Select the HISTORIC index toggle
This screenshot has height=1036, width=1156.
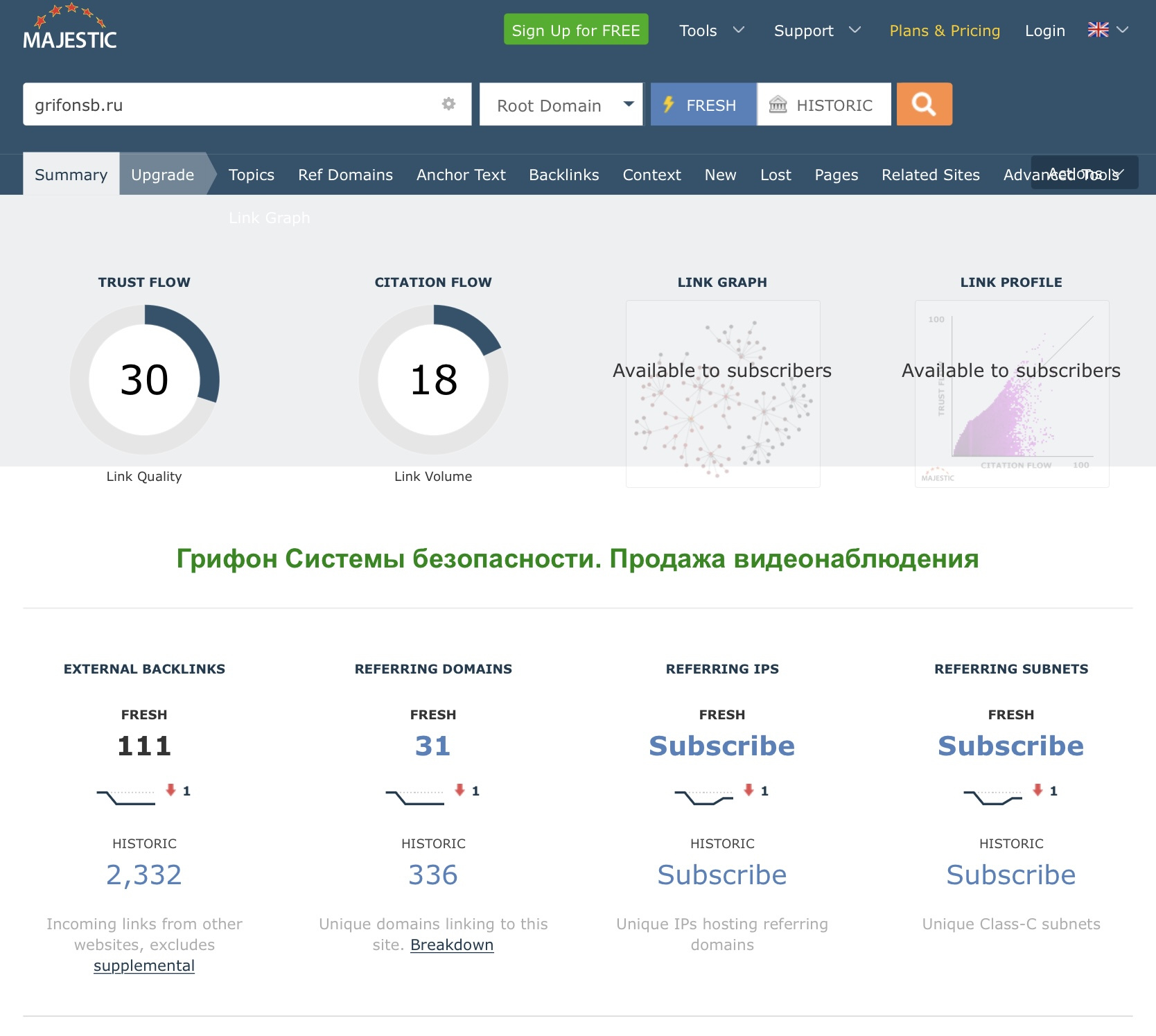(x=824, y=104)
